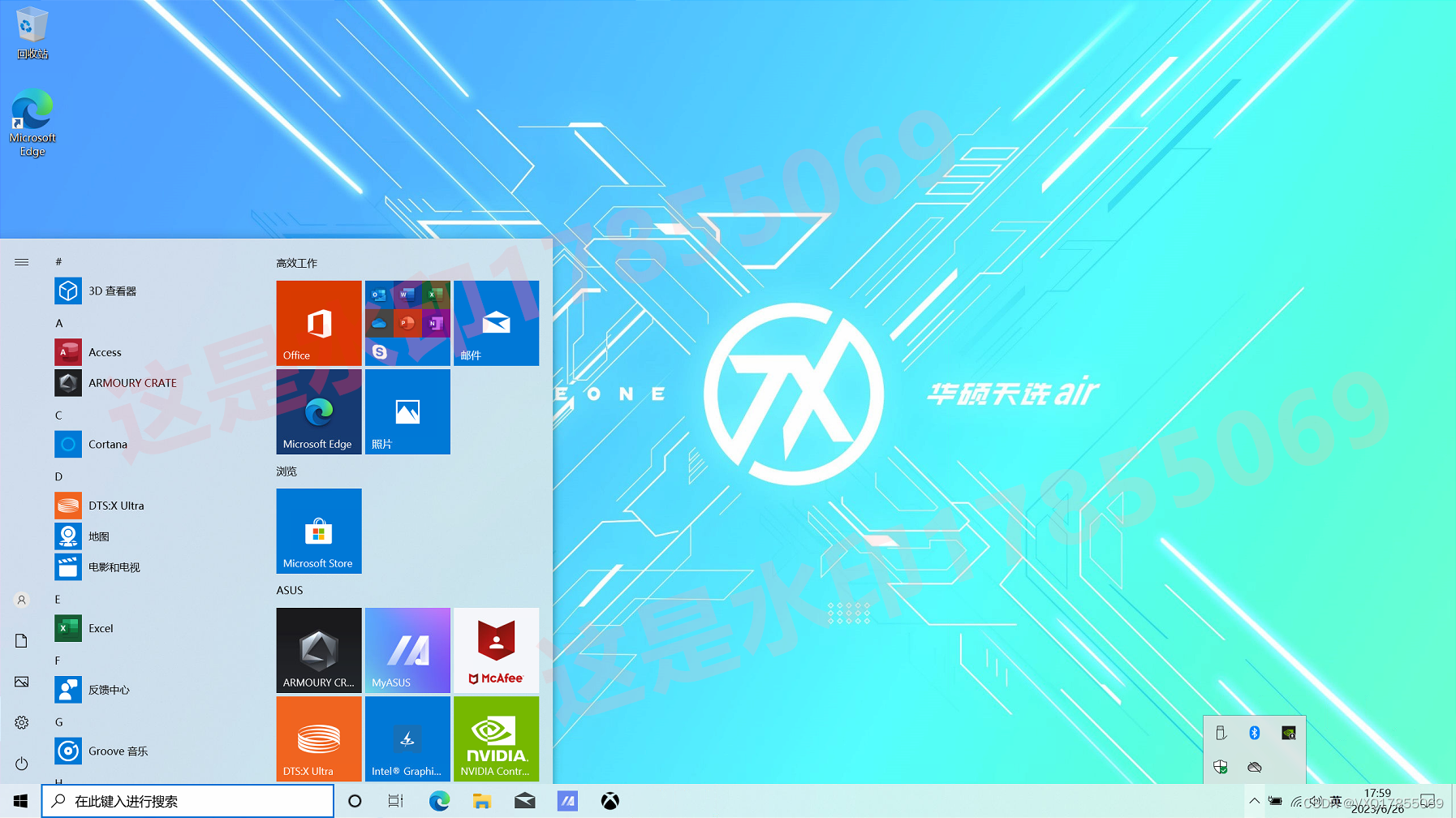Open File Explorer from the taskbar
This screenshot has height=818, width=1456.
tap(482, 801)
